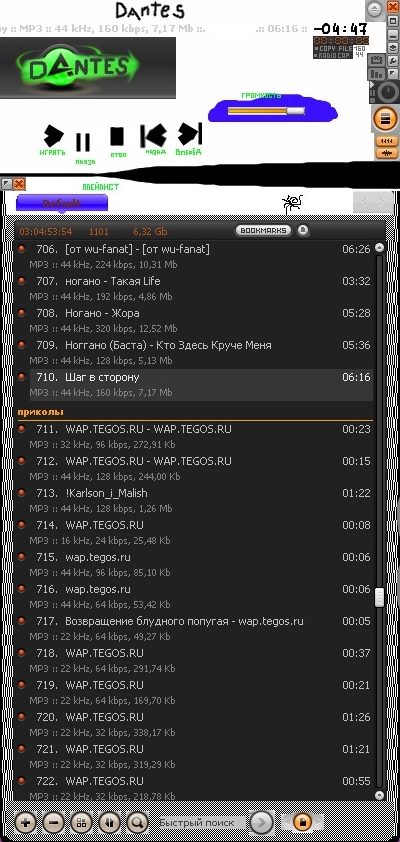The height and width of the screenshot is (842, 400).
Task: Skip forward with the ВПЕРЁД next-track icon
Action: pos(190,134)
